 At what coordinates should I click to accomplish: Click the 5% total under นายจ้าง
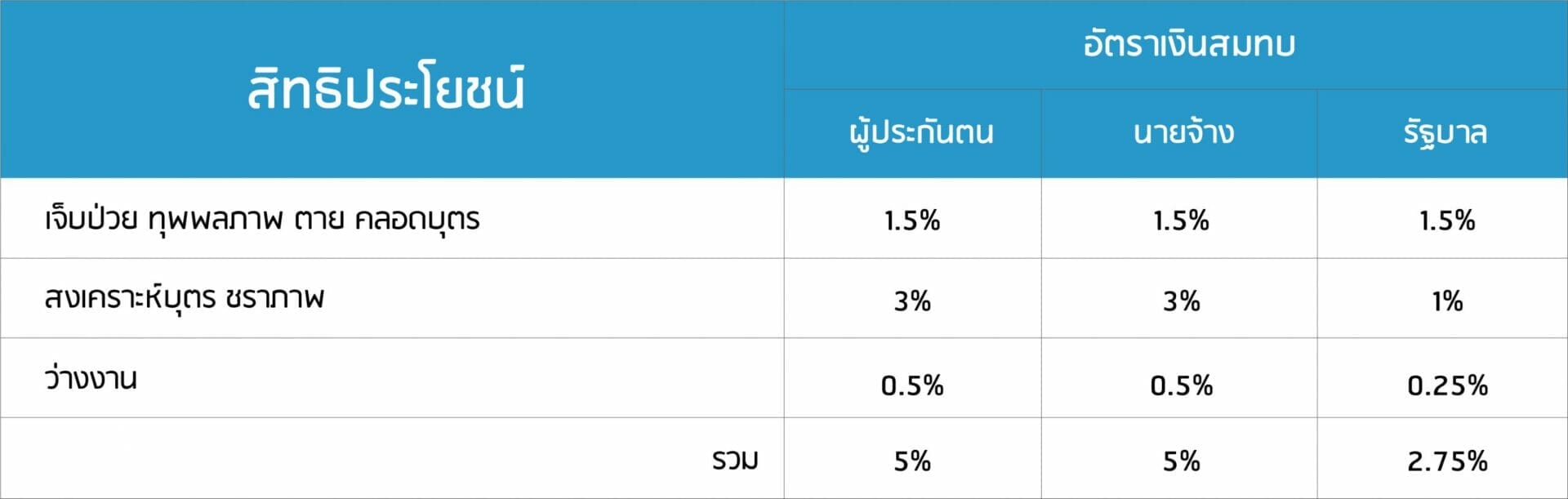click(1181, 461)
